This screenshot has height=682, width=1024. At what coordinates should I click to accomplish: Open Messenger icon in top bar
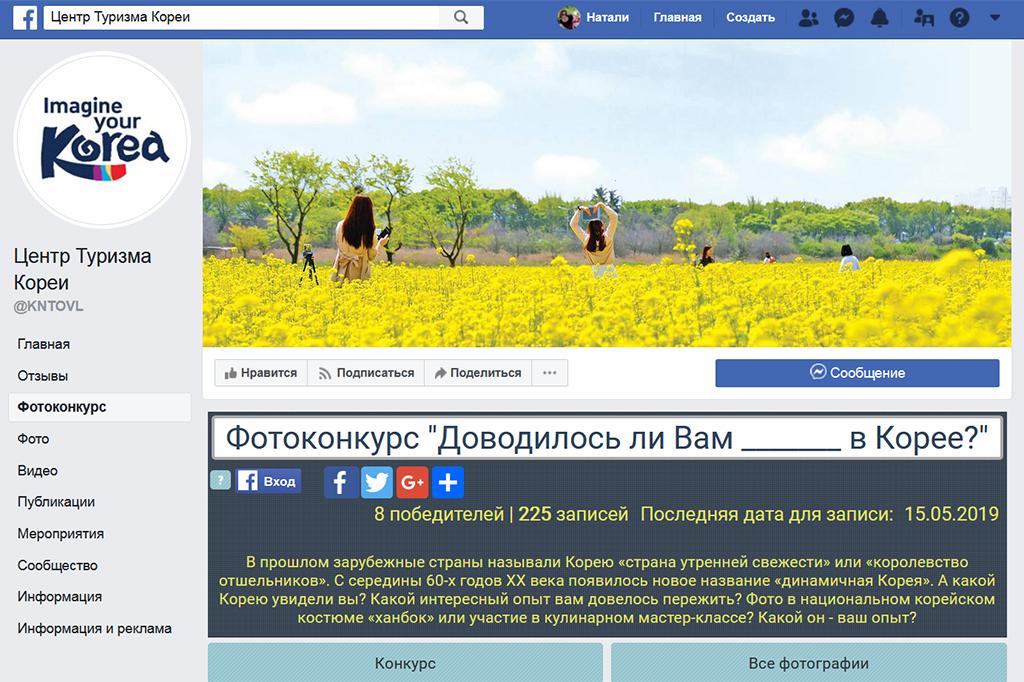click(844, 17)
